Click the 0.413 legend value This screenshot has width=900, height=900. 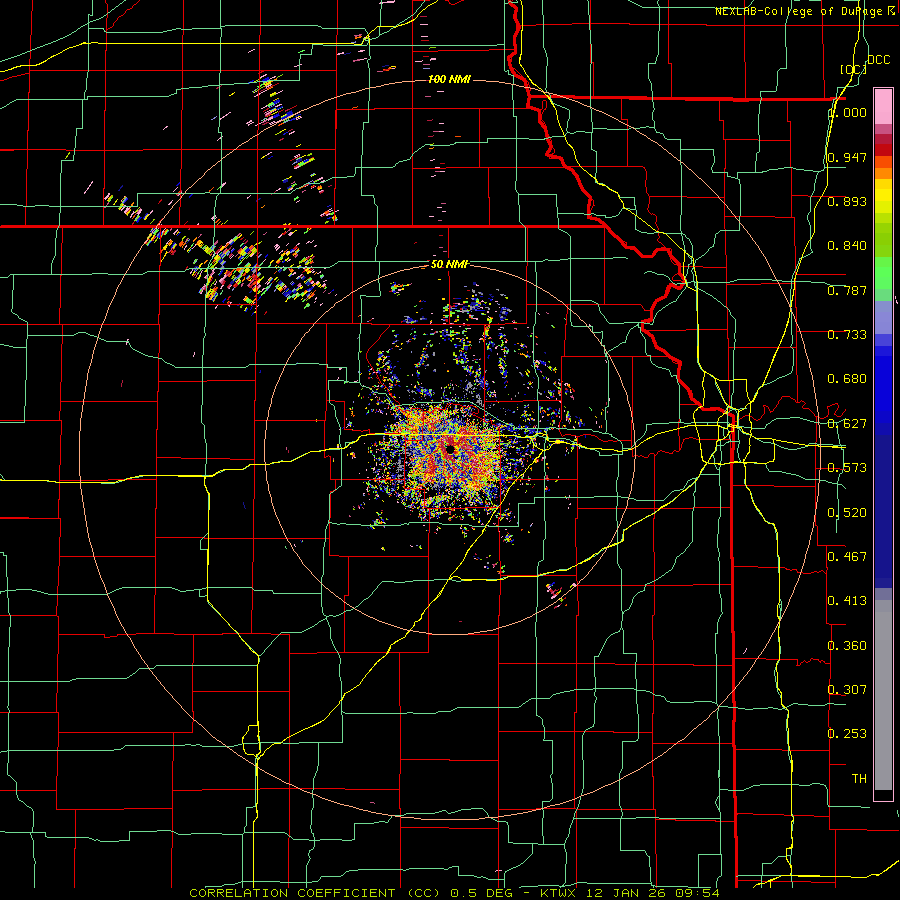point(847,601)
